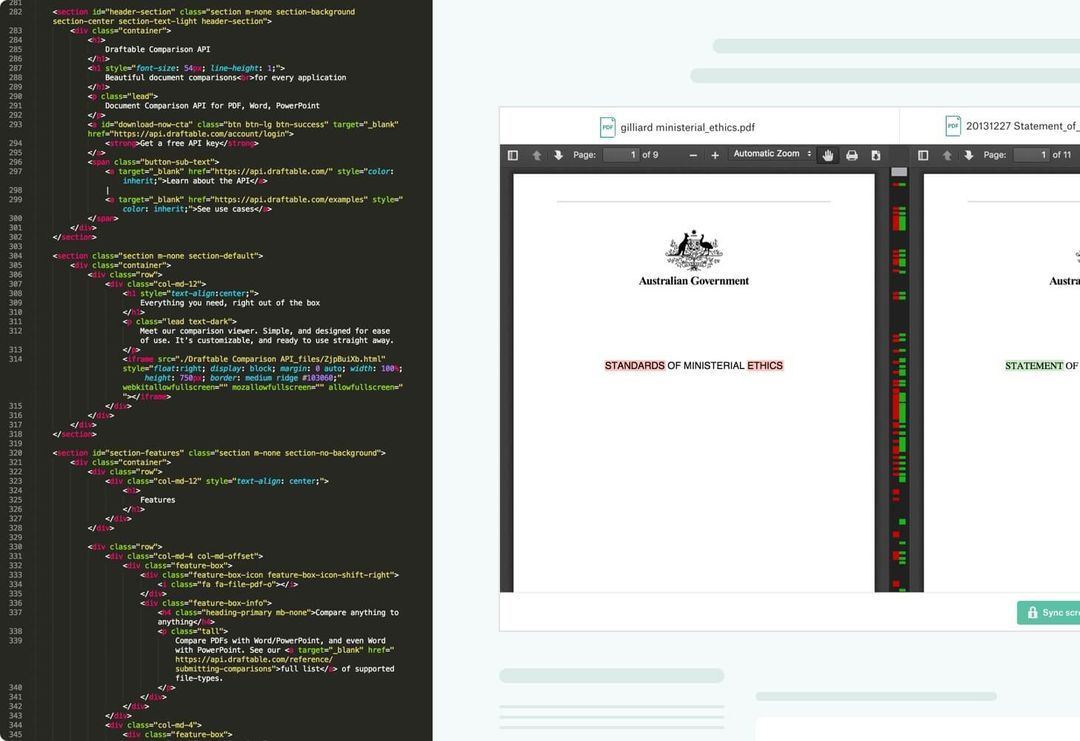Click the next page arrow in the right viewer
1080x741 pixels.
tap(969, 156)
